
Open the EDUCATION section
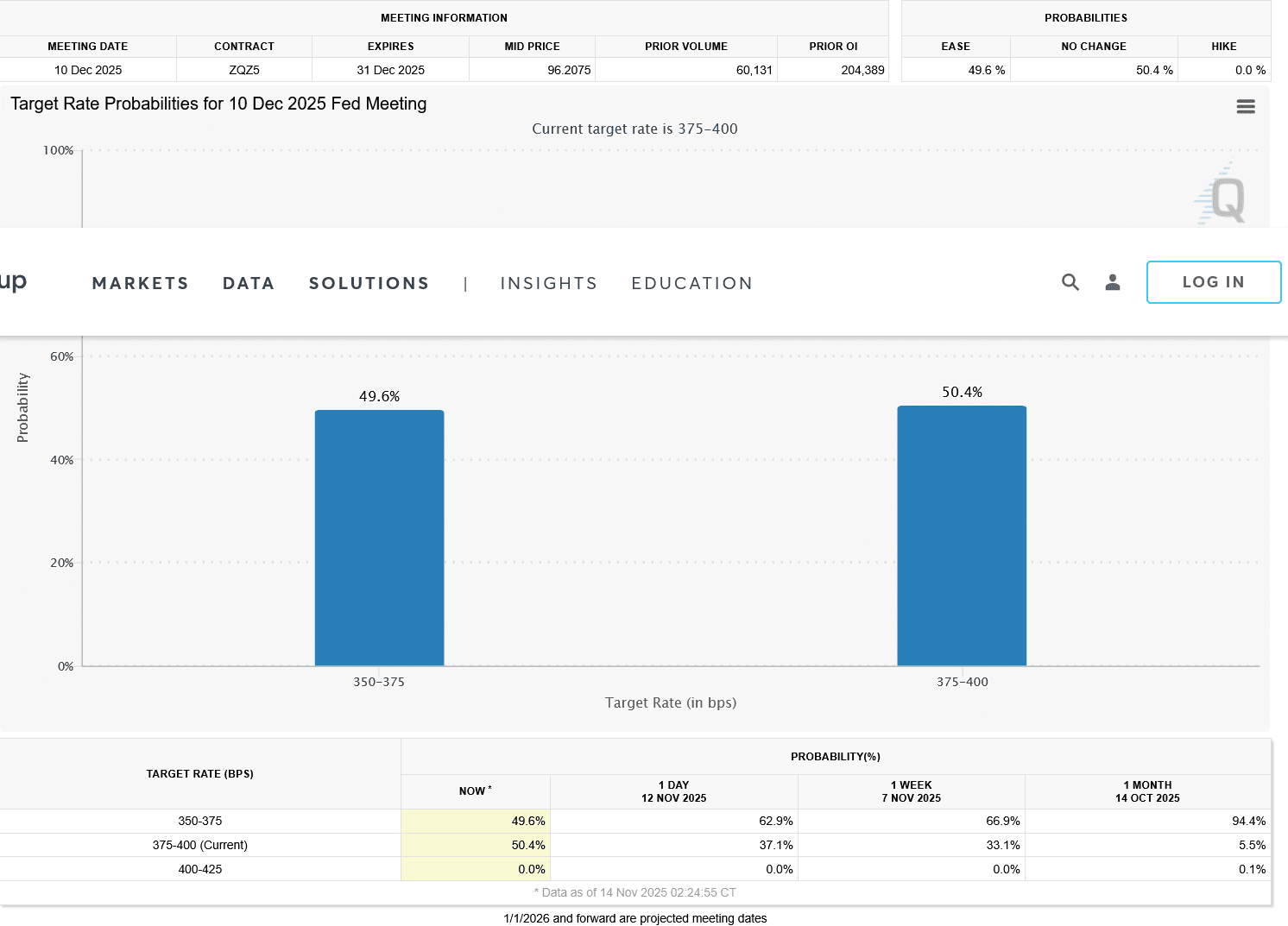coord(692,282)
